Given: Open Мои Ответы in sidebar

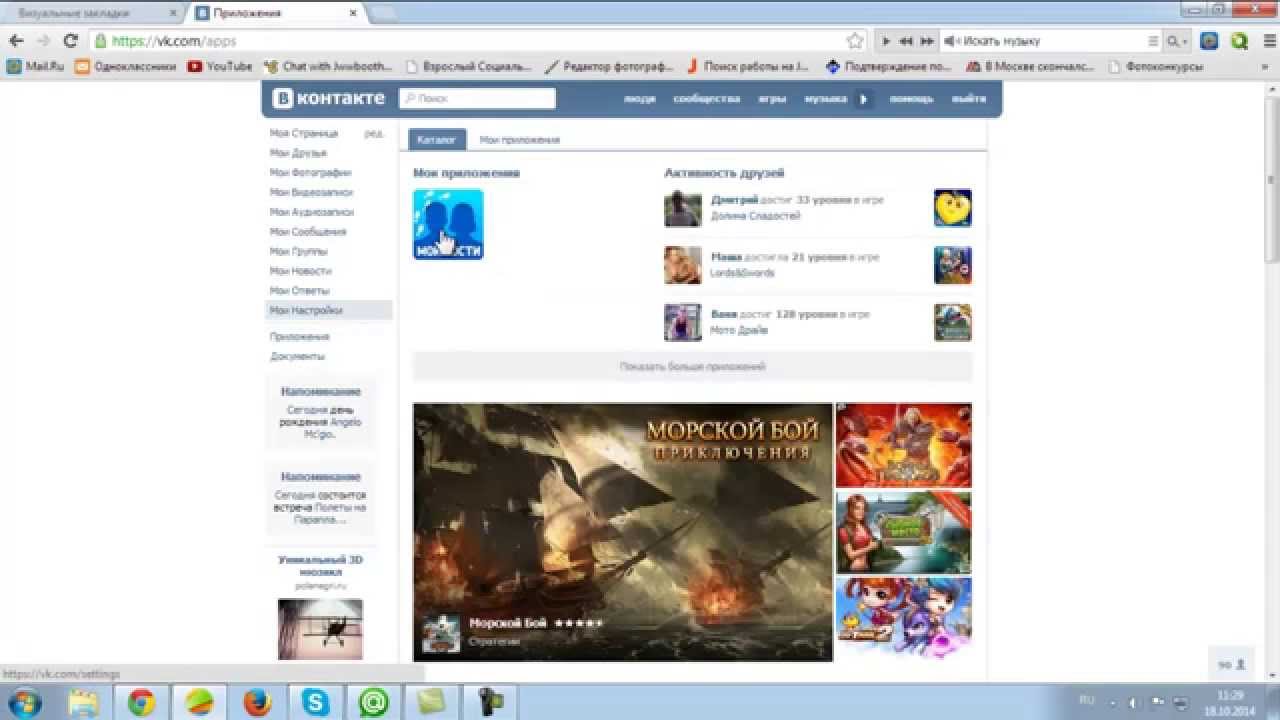Looking at the screenshot, I should point(299,291).
